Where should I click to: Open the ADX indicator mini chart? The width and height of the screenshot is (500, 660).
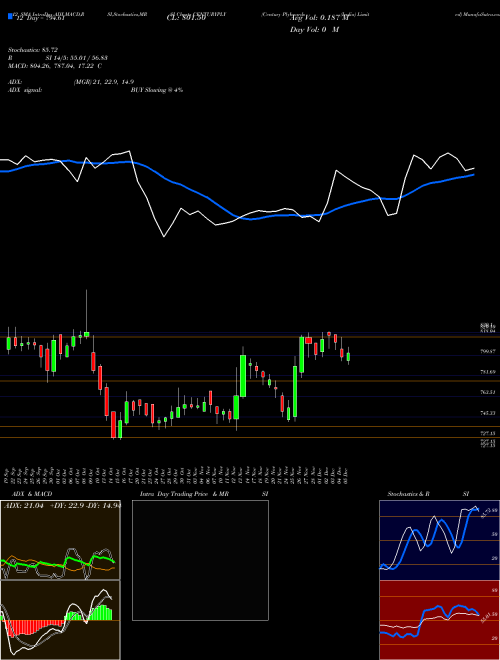click(x=60, y=540)
